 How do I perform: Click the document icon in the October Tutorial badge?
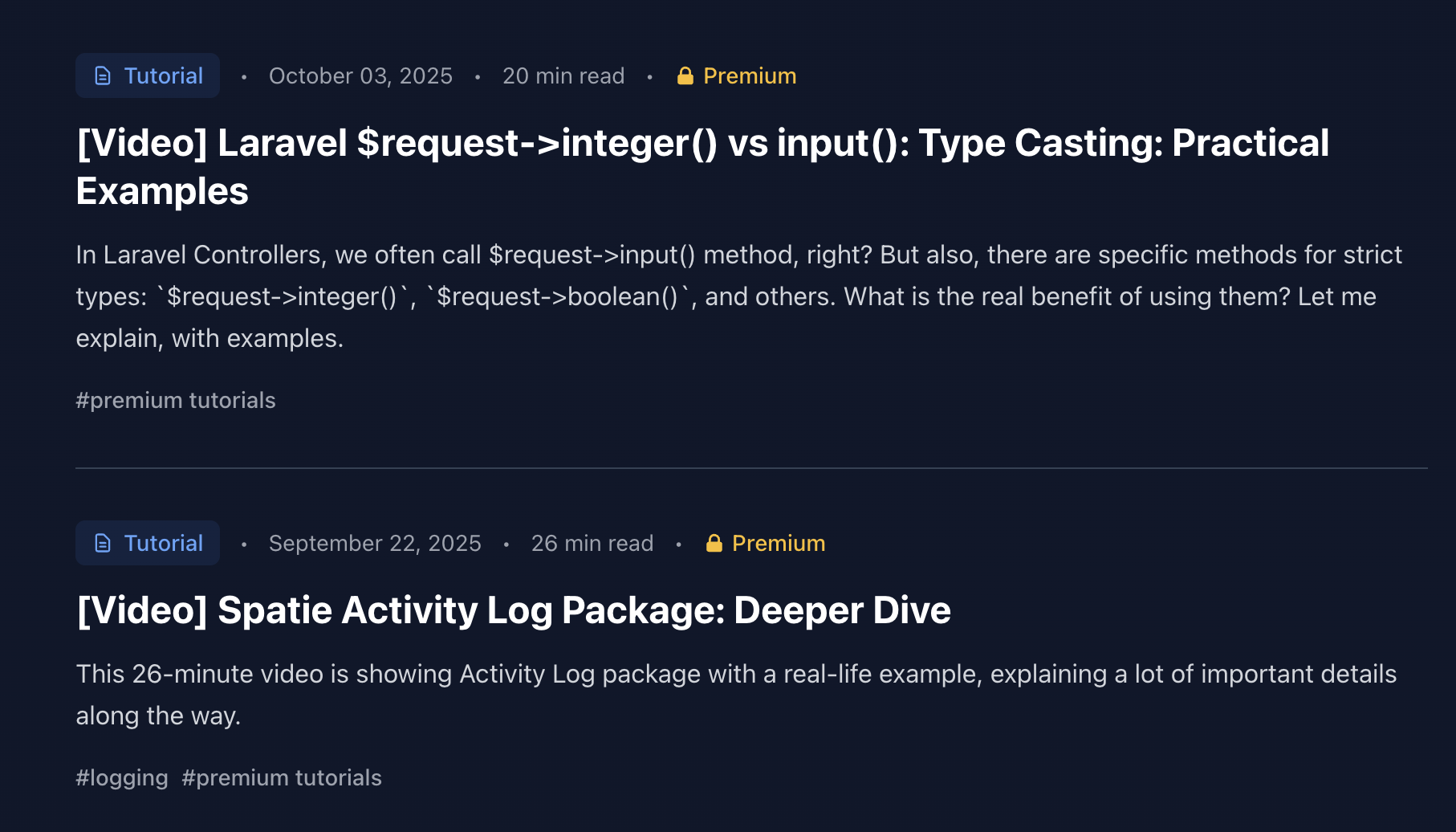pyautogui.click(x=103, y=76)
